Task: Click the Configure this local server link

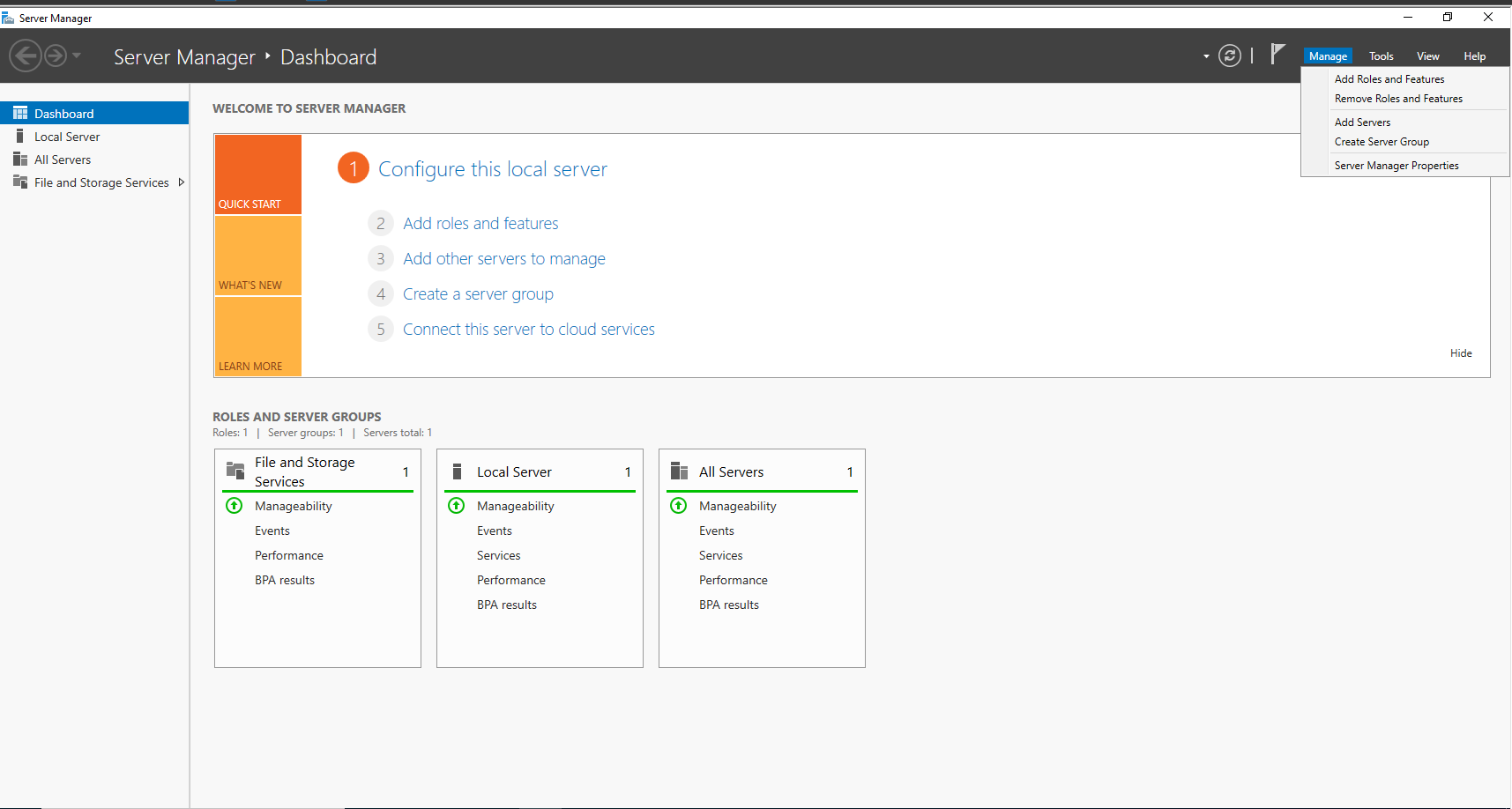Action: [x=493, y=169]
